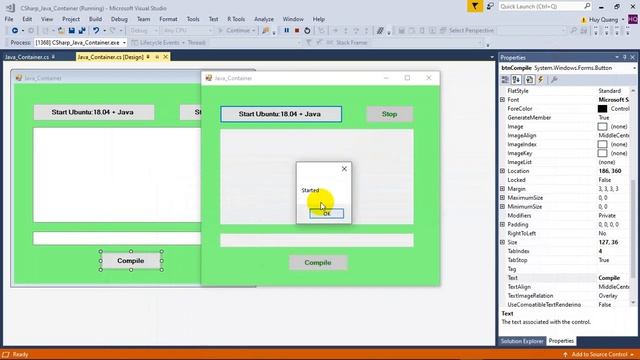
Task: Click the Save All icon in the toolbar
Action: (82, 31)
